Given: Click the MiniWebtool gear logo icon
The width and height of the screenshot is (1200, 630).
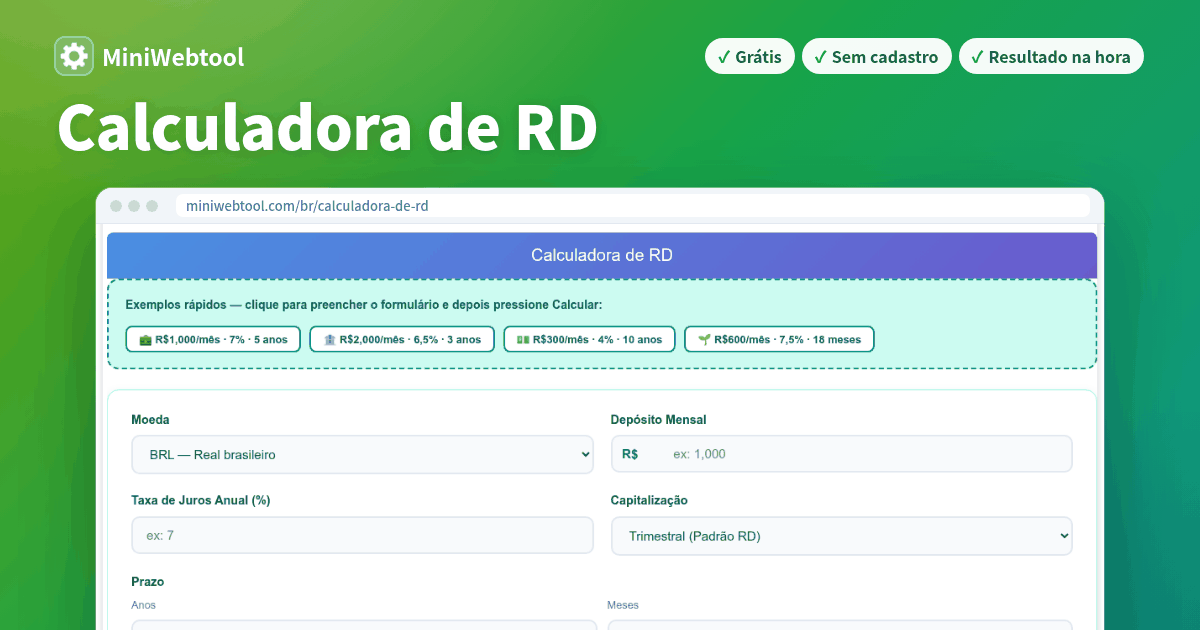Looking at the screenshot, I should pyautogui.click(x=74, y=57).
